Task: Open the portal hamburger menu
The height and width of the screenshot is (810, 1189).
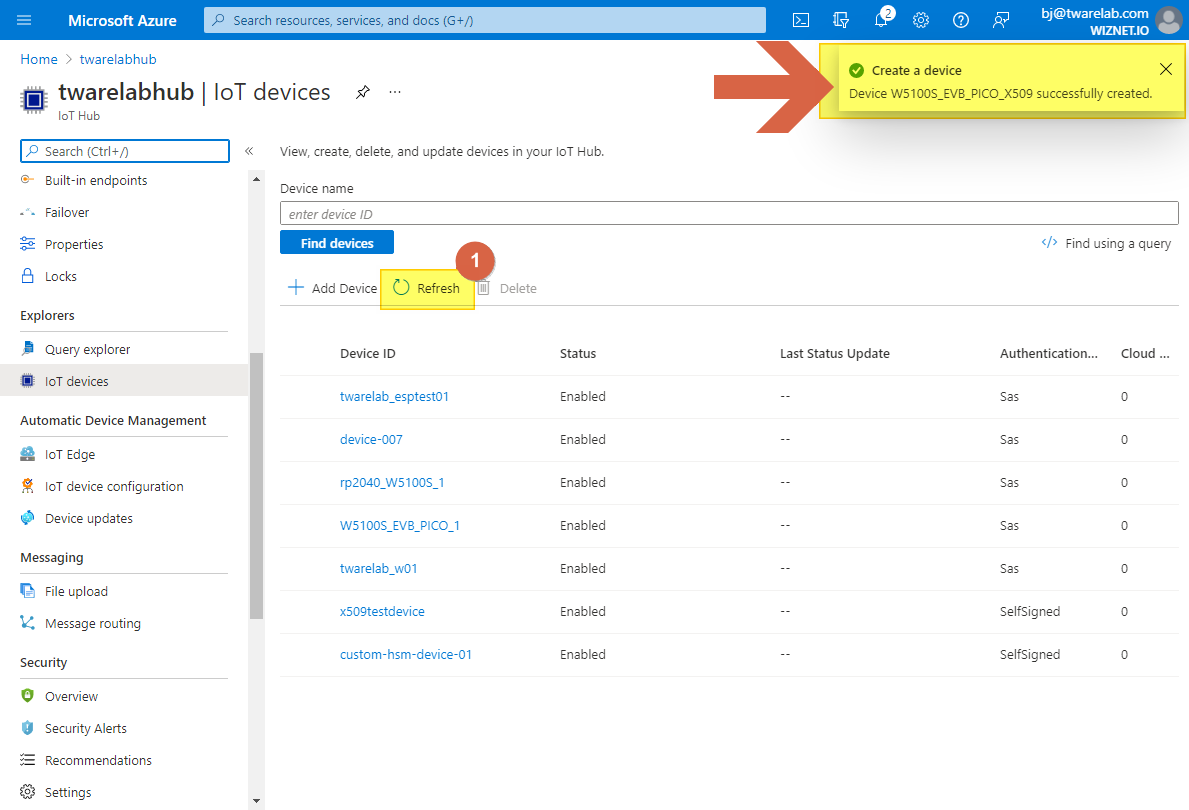Action: point(24,20)
